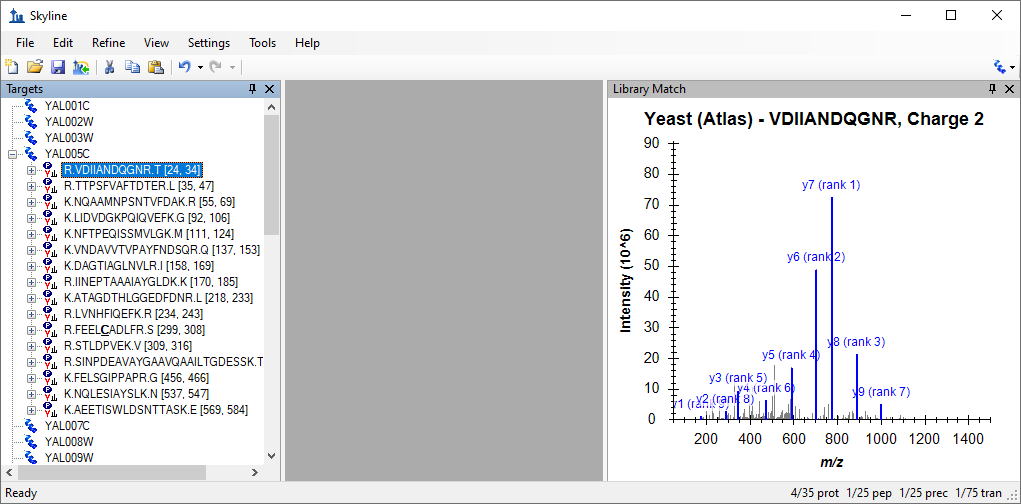The height and width of the screenshot is (504, 1021).
Task: Pin the Library Match panel with pushpin
Action: click(992, 89)
